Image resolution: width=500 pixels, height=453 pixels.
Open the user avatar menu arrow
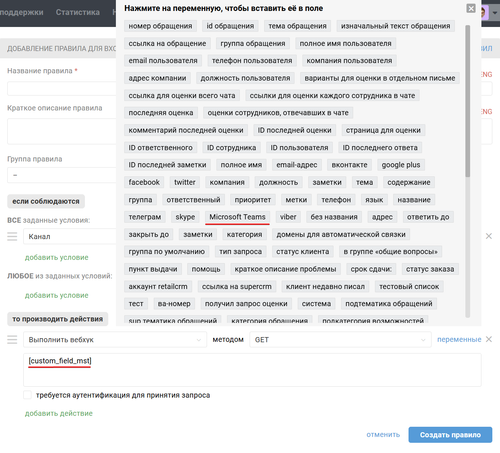(x=495, y=13)
